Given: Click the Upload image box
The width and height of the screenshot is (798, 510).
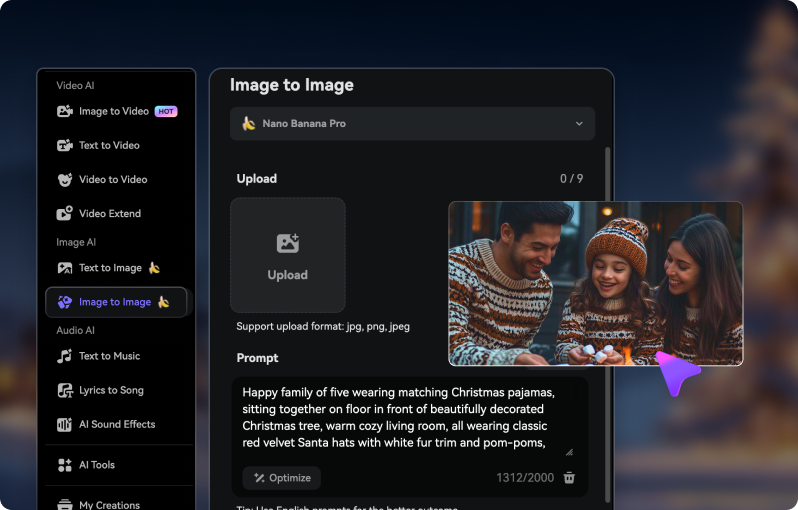Looking at the screenshot, I should (288, 255).
